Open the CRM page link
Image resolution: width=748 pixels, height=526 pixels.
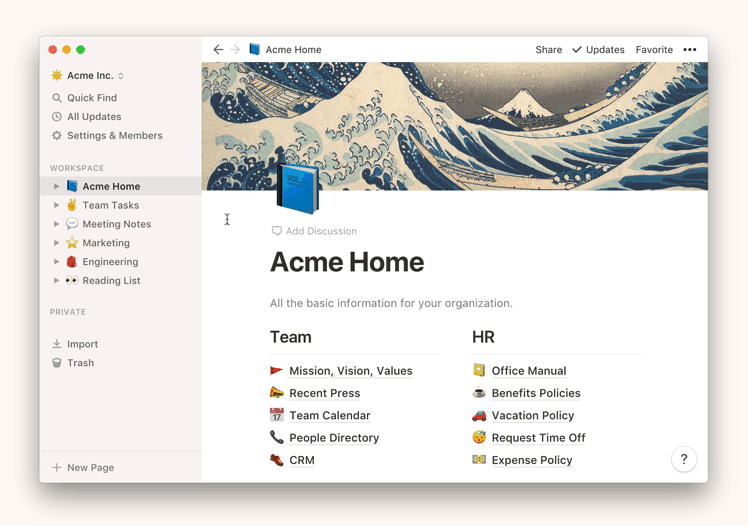pyautogui.click(x=301, y=460)
